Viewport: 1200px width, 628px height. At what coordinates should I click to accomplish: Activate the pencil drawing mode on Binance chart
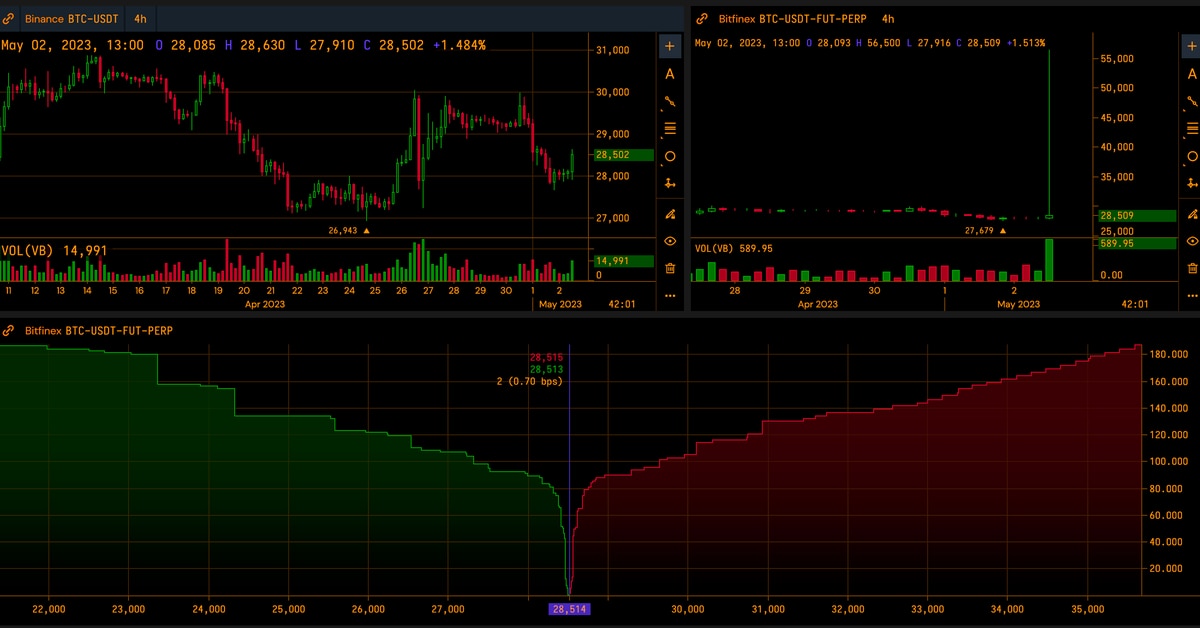670,214
